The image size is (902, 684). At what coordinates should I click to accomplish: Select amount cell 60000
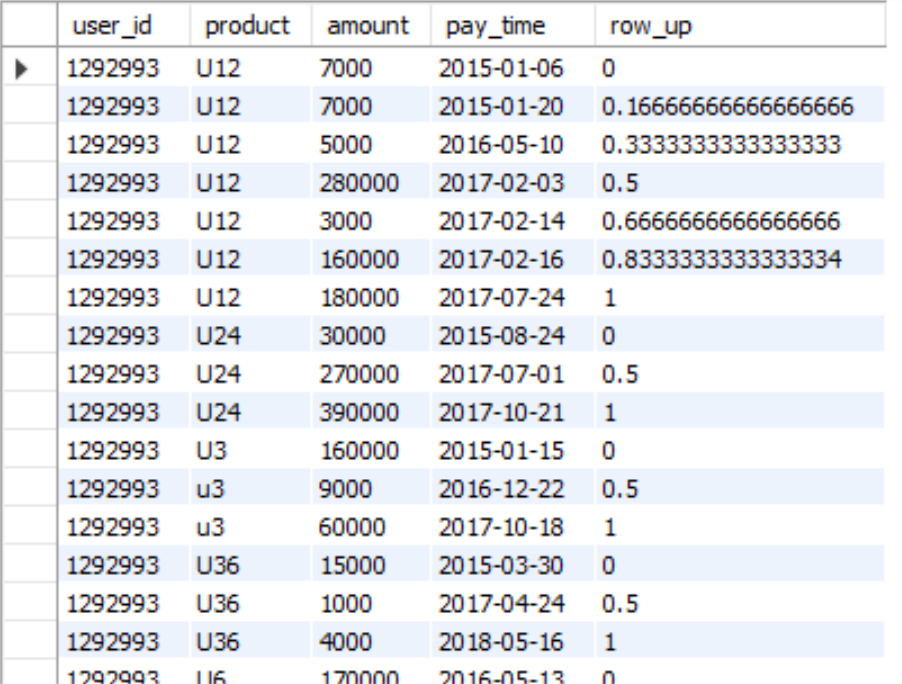coord(370,527)
